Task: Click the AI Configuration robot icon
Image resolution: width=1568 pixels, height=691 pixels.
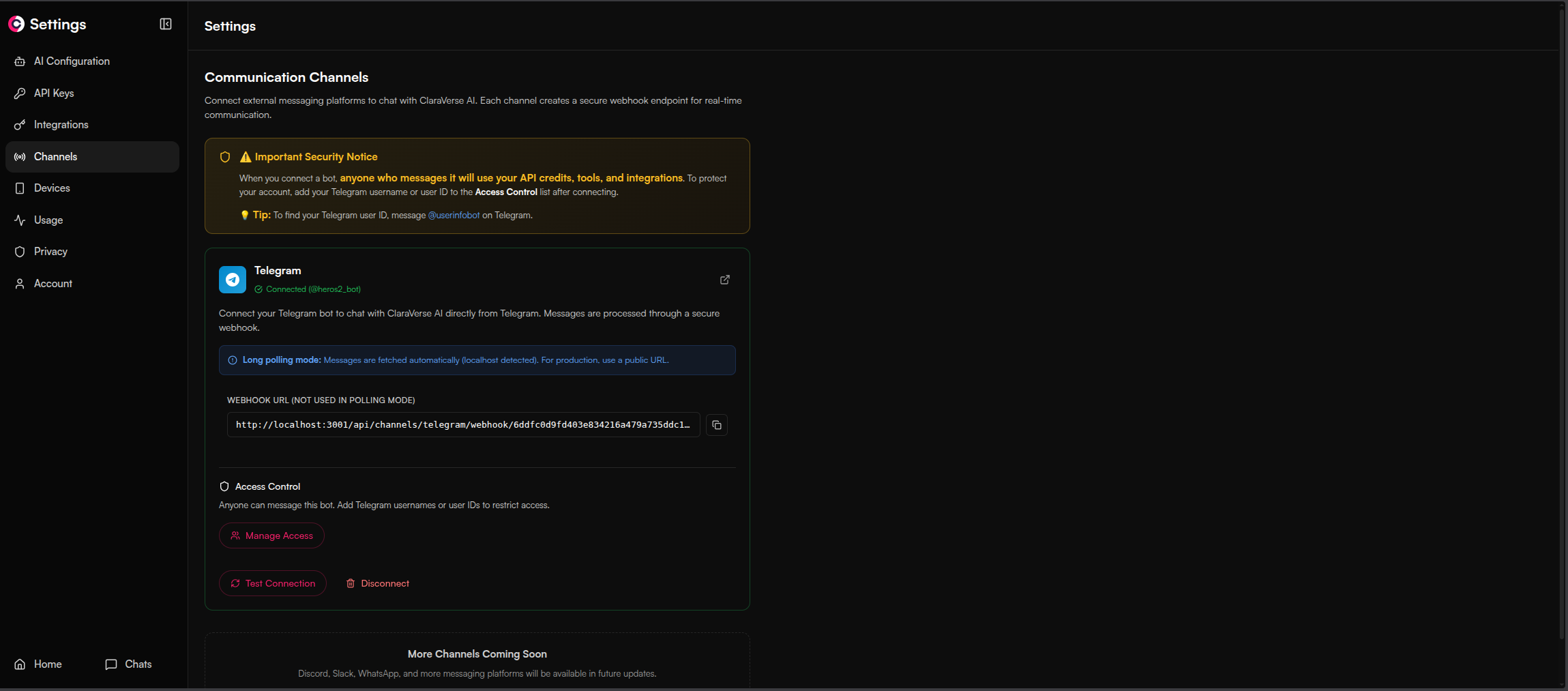Action: [x=20, y=61]
